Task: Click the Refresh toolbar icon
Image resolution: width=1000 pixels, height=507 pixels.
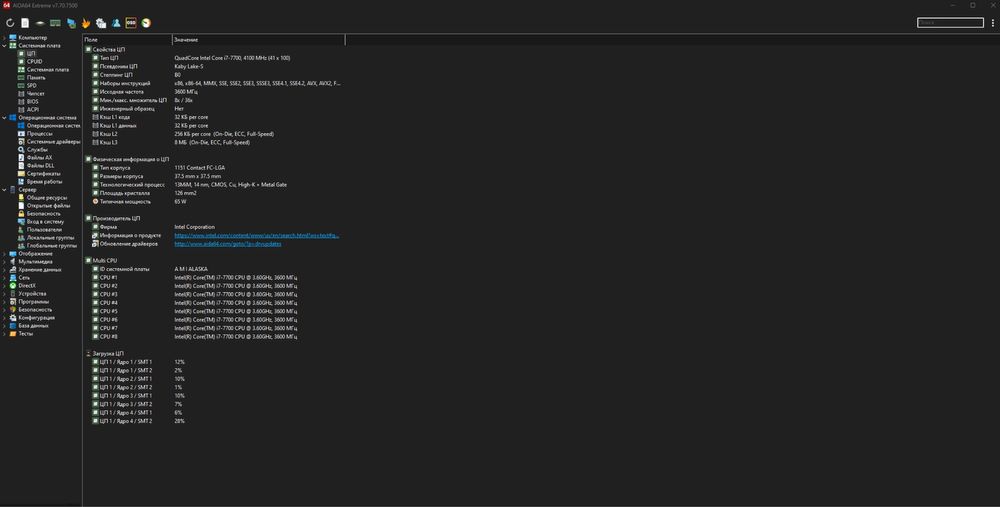Action: pos(10,23)
